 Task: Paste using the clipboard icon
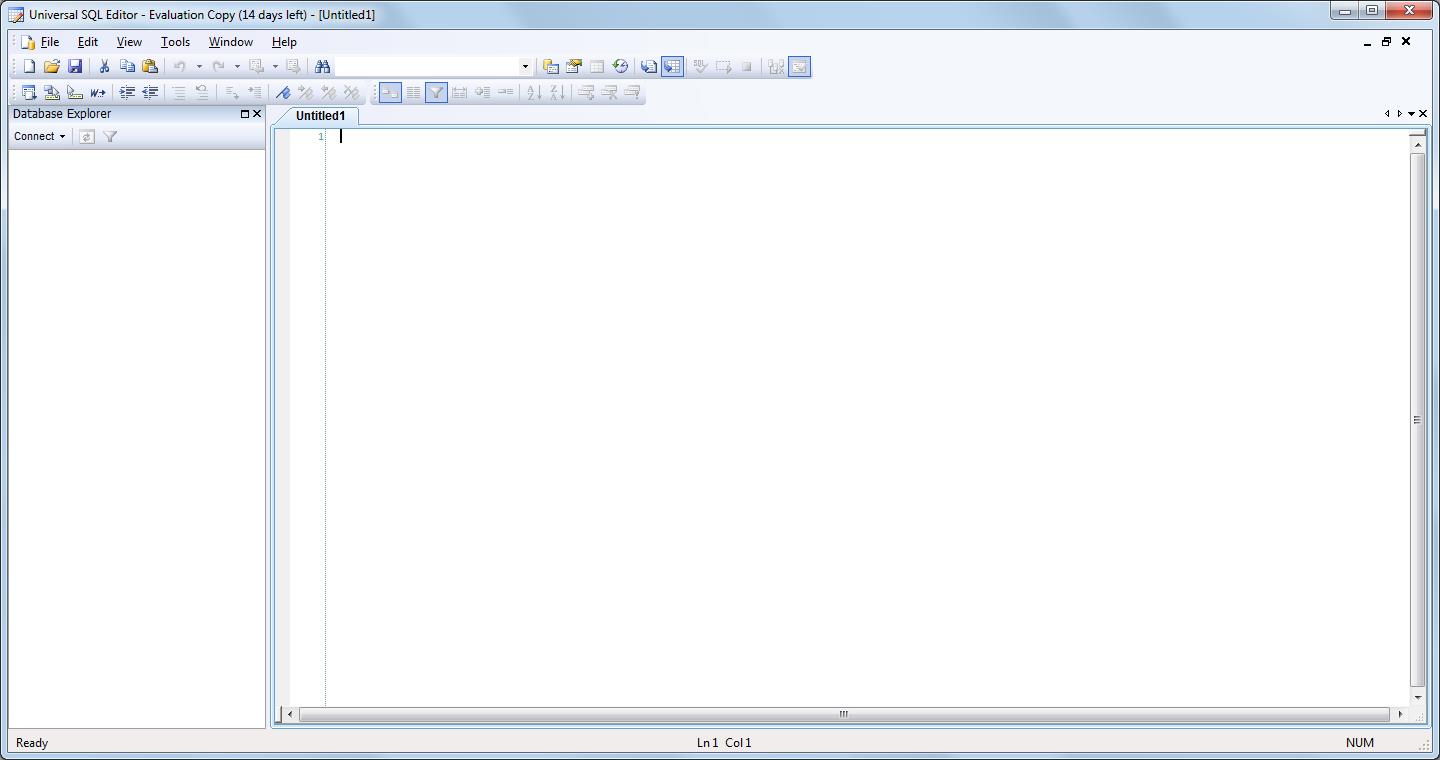coord(150,67)
